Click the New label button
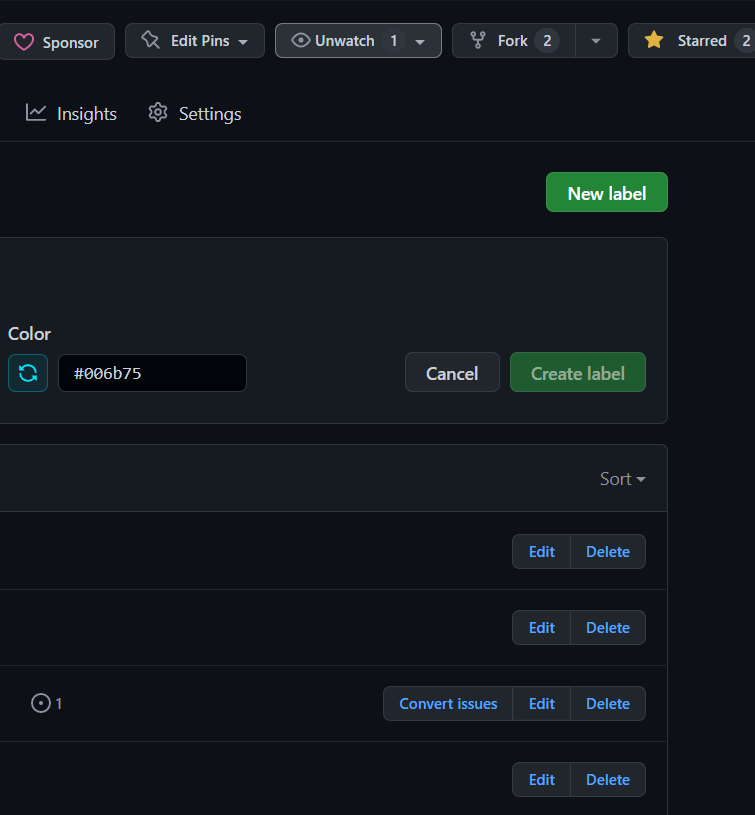The image size is (755, 815). tap(606, 192)
